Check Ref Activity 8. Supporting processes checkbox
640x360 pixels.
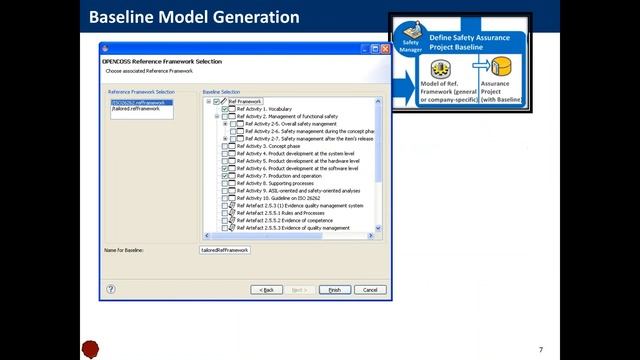(224, 183)
